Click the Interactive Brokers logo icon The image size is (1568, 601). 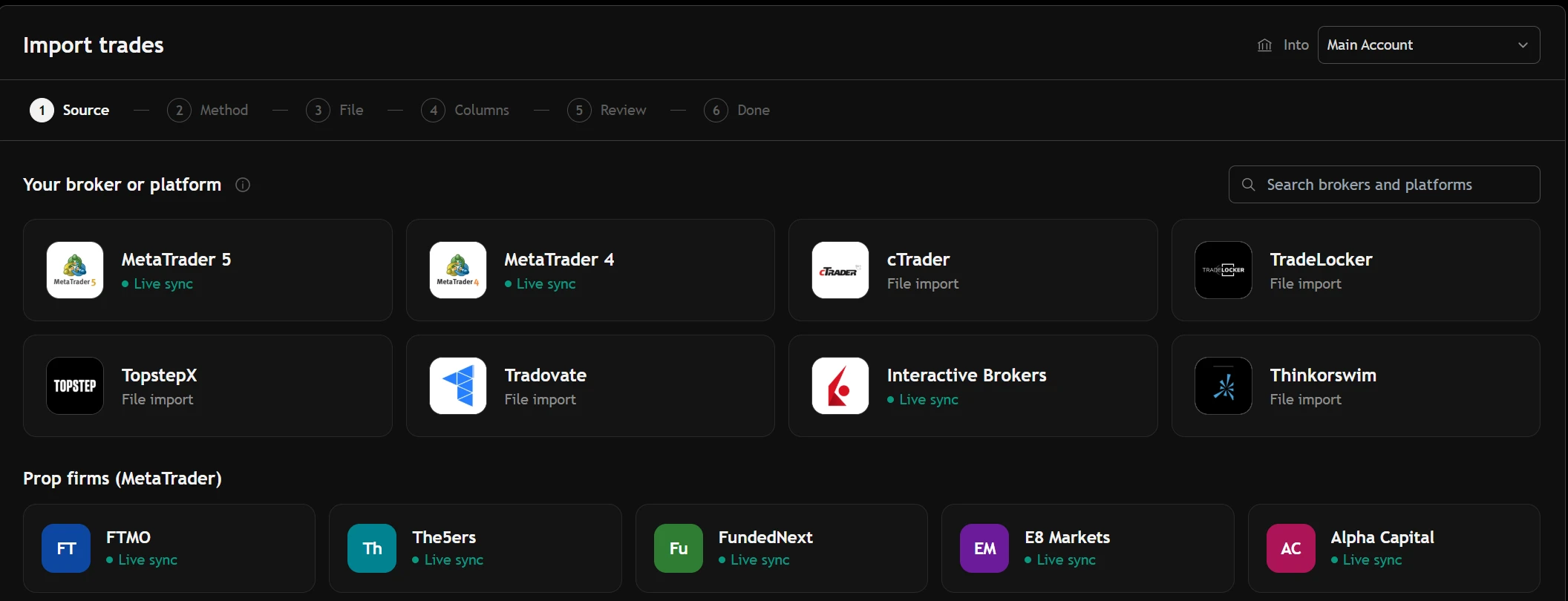point(840,386)
